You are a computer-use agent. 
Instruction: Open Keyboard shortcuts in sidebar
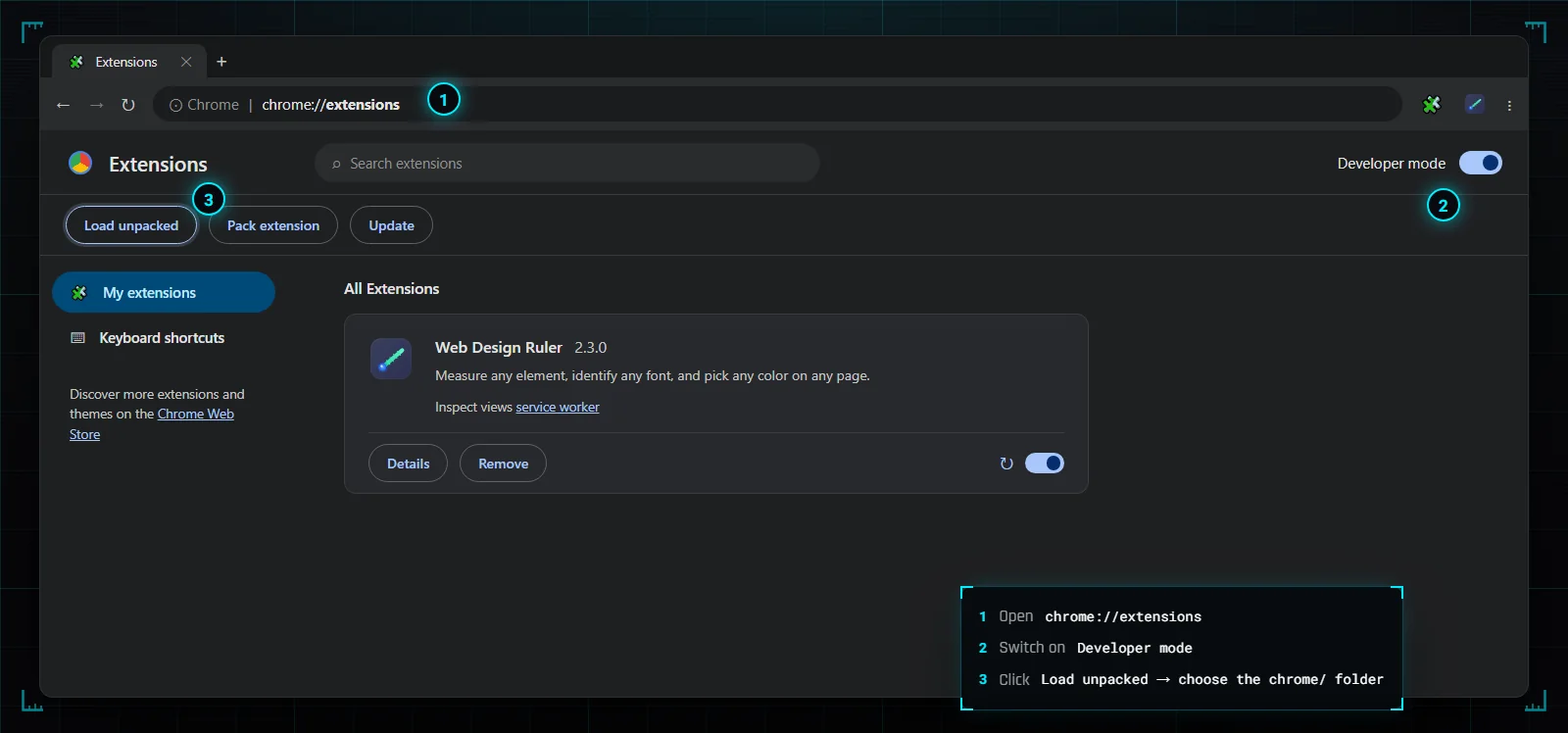pyautogui.click(x=162, y=338)
